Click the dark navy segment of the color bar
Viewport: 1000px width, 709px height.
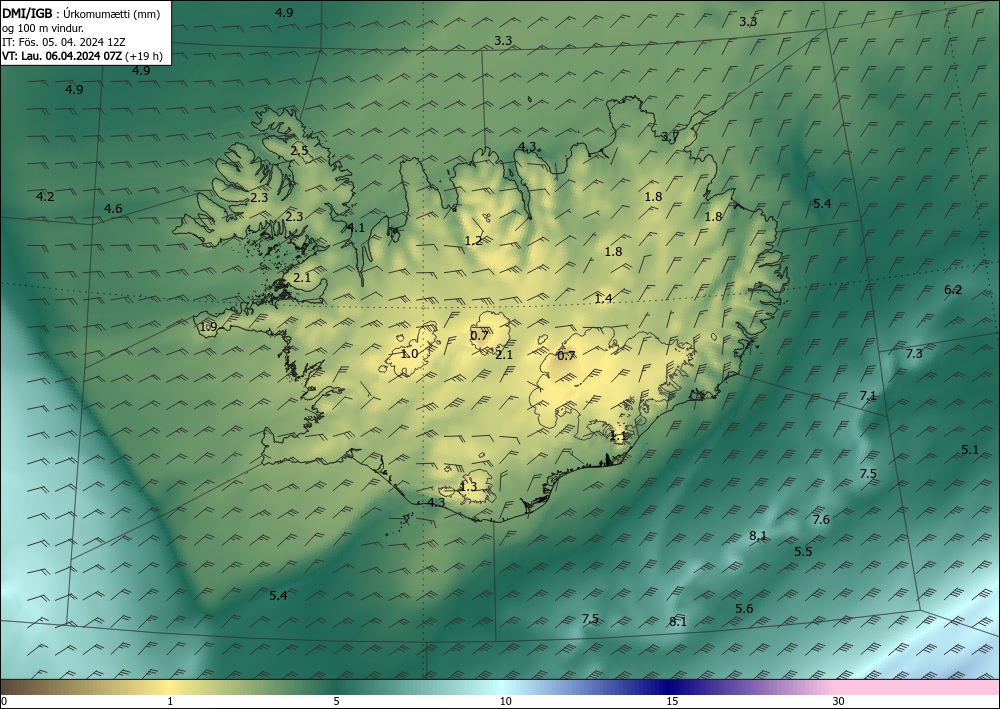point(670,687)
